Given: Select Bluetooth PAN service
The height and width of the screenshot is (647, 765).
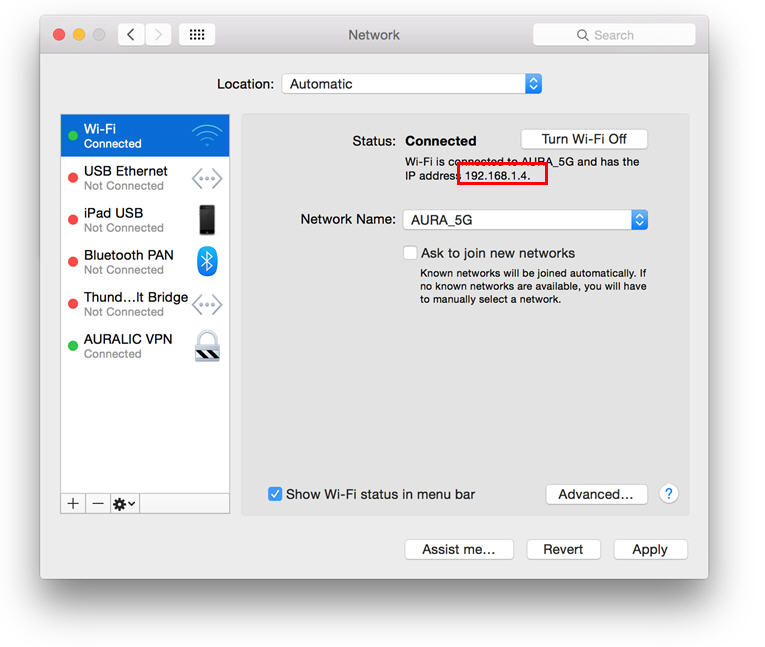Looking at the screenshot, I should [145, 262].
